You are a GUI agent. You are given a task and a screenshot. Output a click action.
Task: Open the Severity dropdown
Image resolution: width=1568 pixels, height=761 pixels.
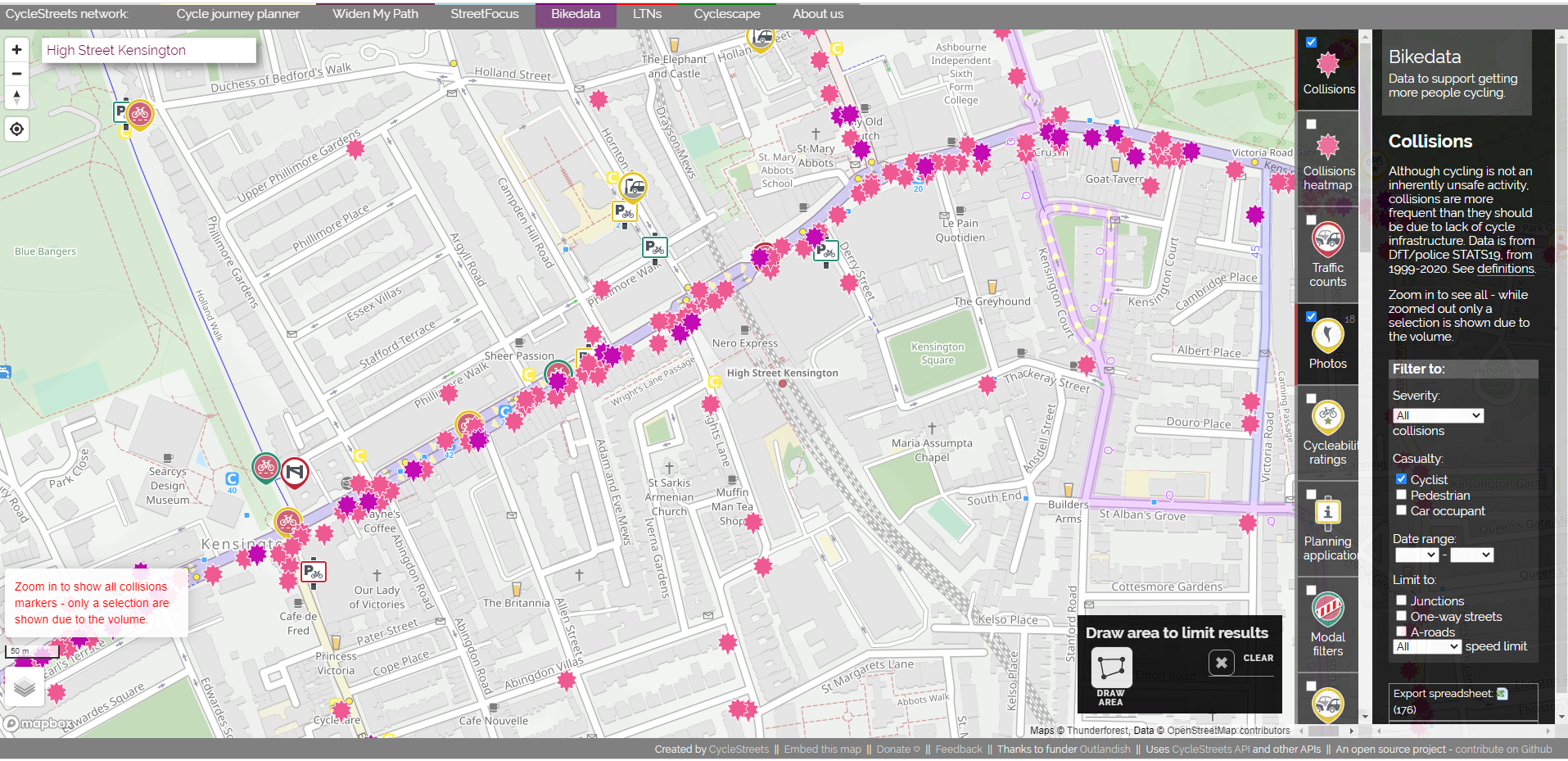(x=1439, y=415)
